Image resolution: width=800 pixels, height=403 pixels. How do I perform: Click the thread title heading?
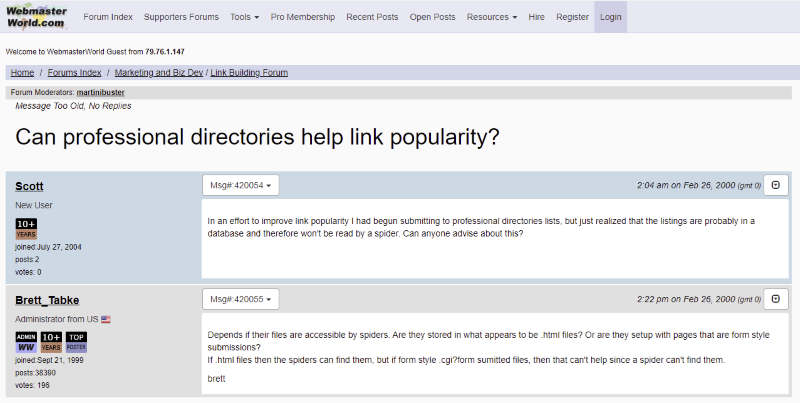[257, 137]
